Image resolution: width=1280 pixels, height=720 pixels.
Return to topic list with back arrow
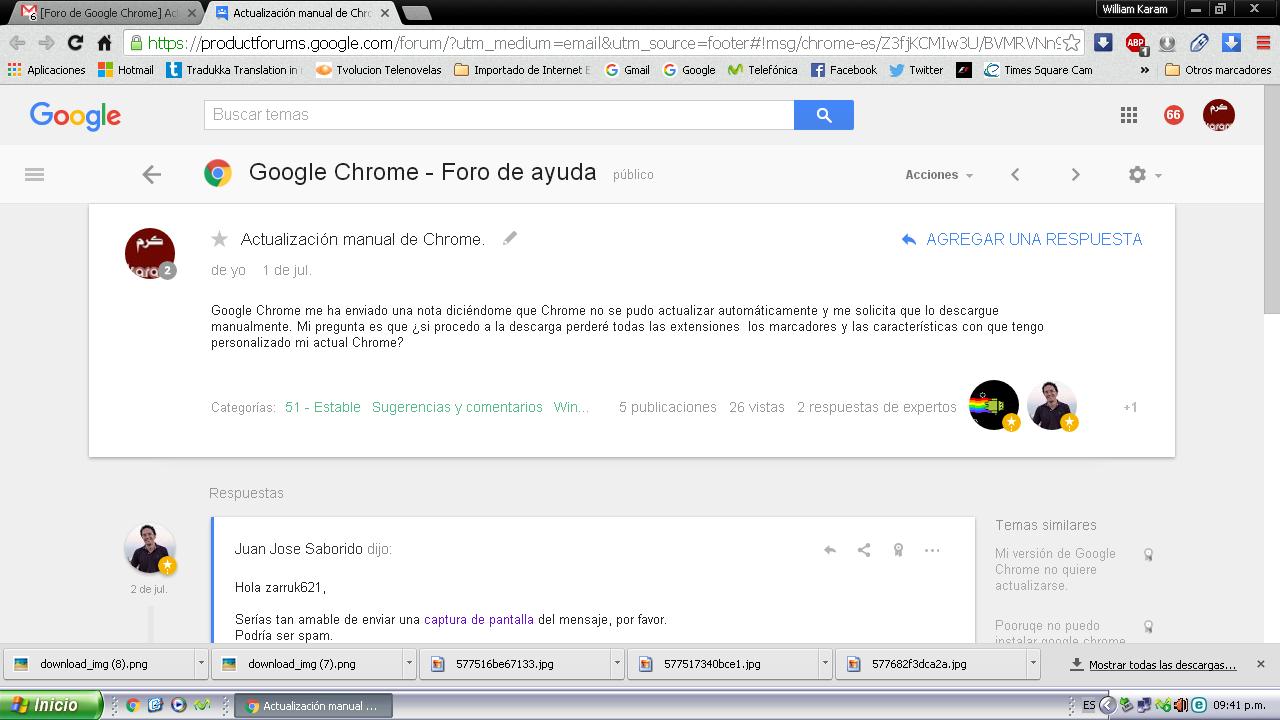tap(152, 174)
